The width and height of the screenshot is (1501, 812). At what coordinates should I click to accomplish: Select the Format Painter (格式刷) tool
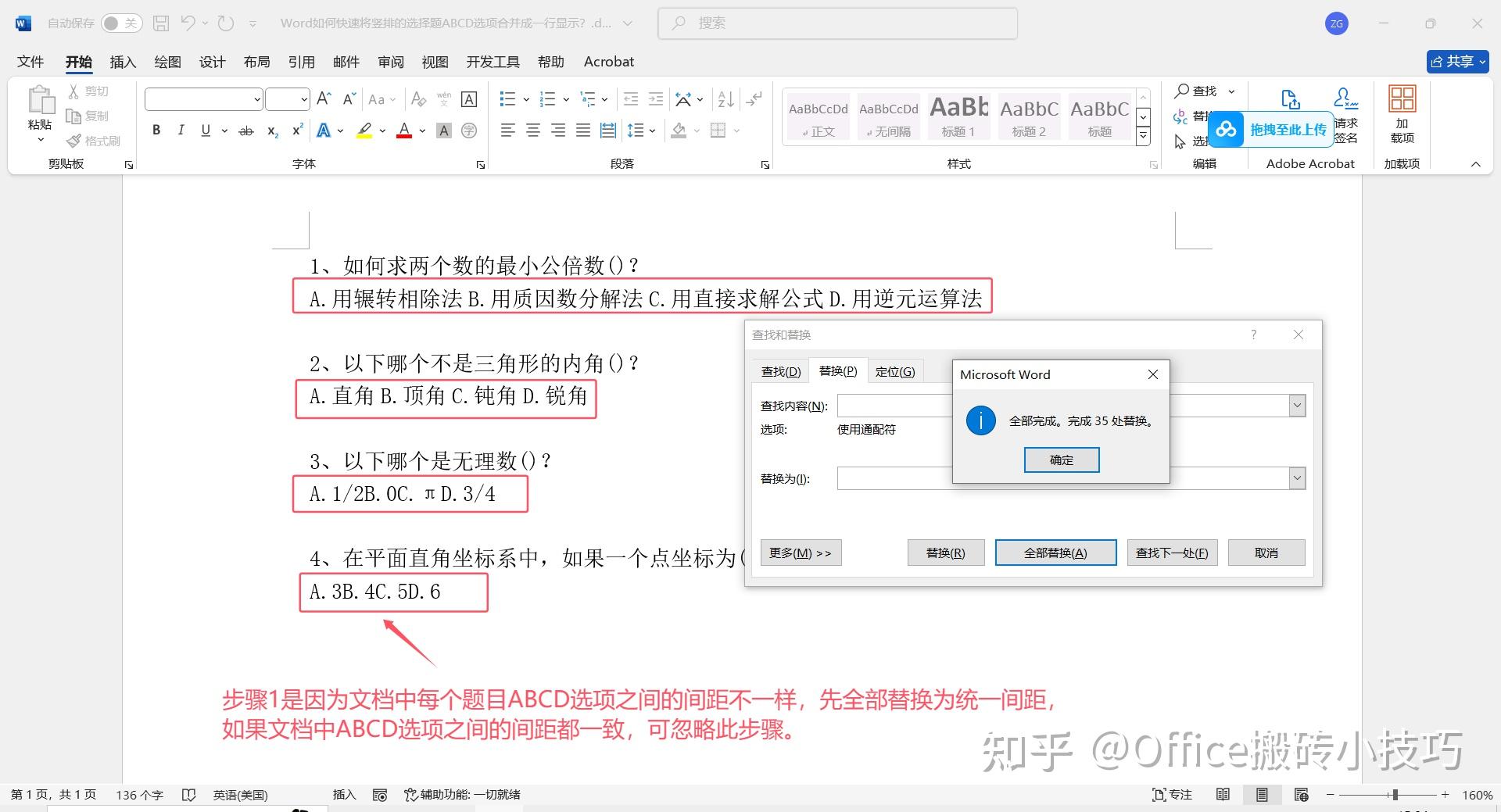[94, 141]
